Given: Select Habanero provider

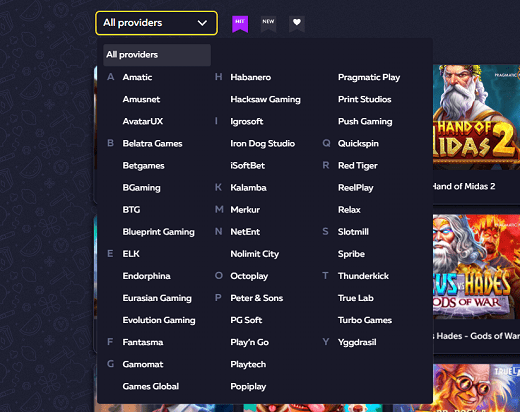Looking at the screenshot, I should [251, 77].
